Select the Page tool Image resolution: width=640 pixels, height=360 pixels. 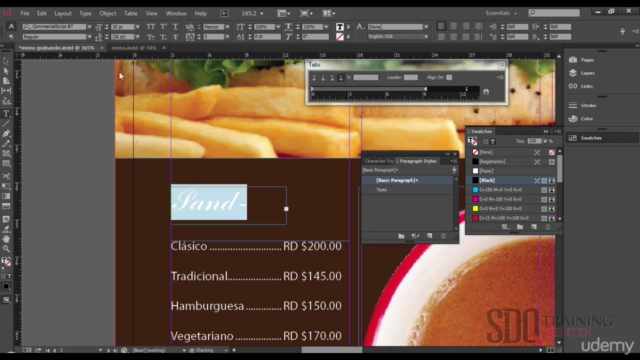coord(6,81)
